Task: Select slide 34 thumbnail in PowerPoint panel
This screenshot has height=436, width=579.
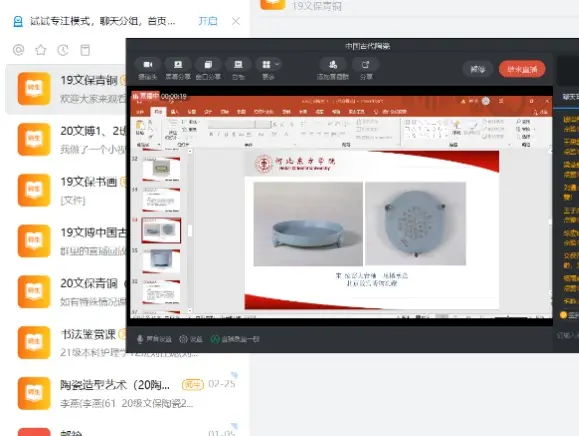Action: point(161,230)
